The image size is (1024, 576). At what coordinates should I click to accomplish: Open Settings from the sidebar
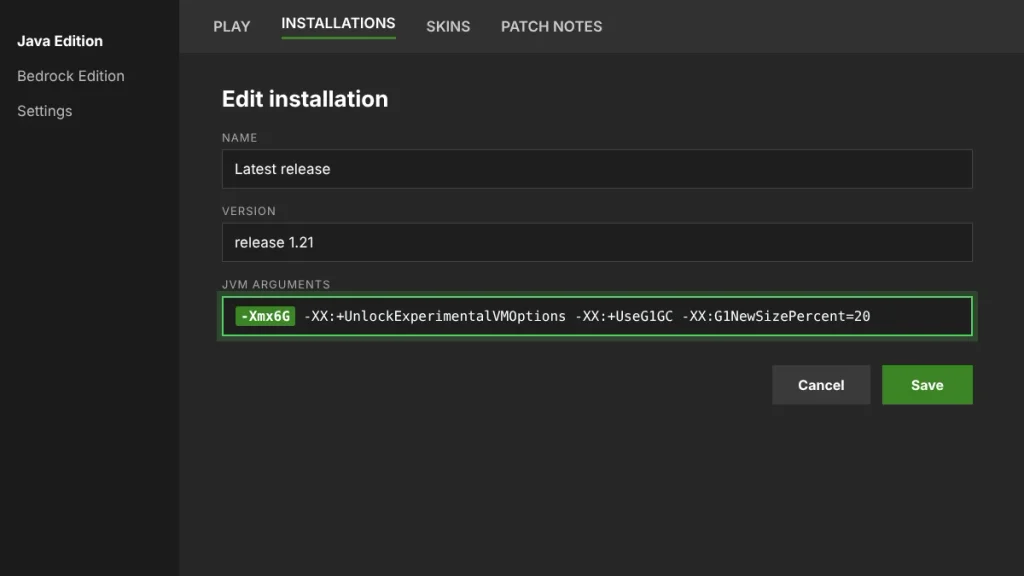44,111
